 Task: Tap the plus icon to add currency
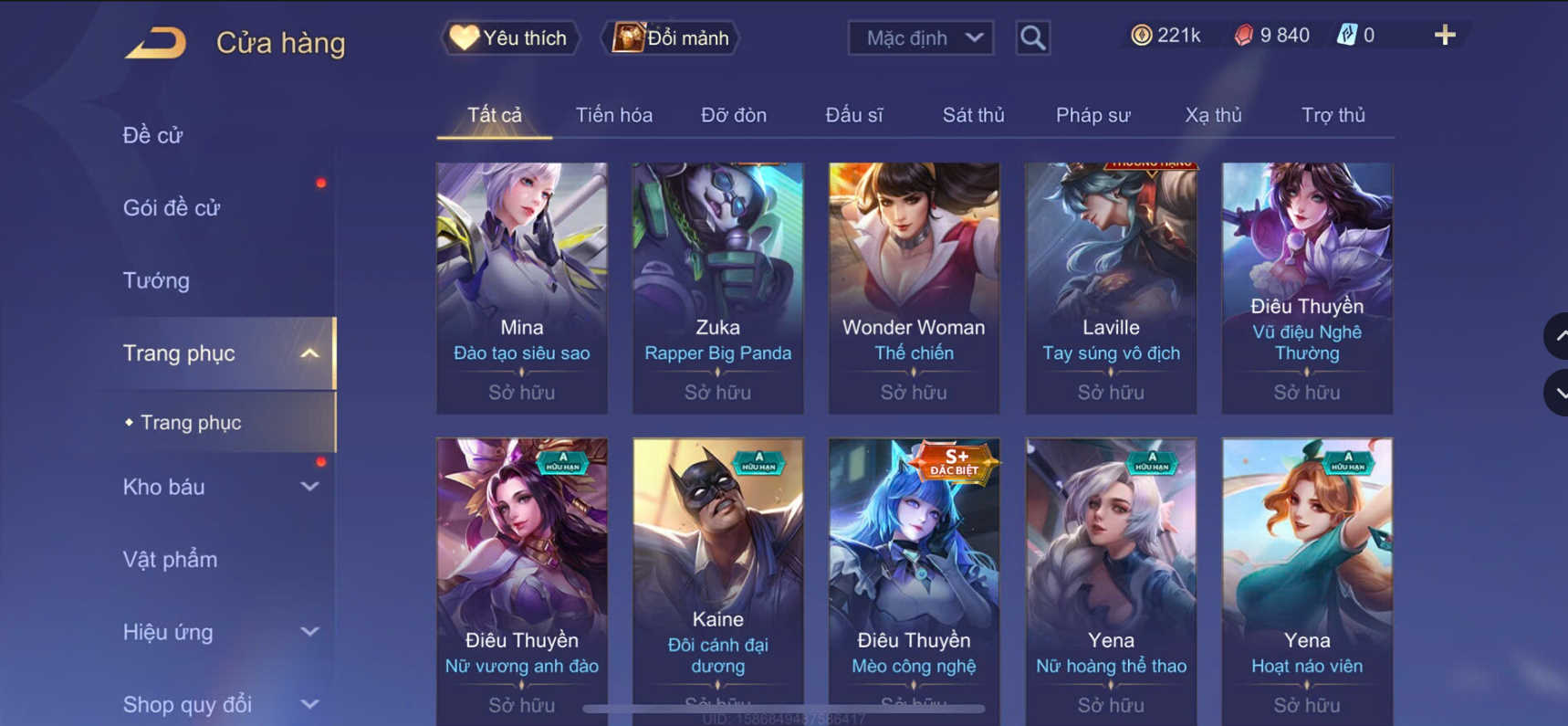click(x=1444, y=36)
